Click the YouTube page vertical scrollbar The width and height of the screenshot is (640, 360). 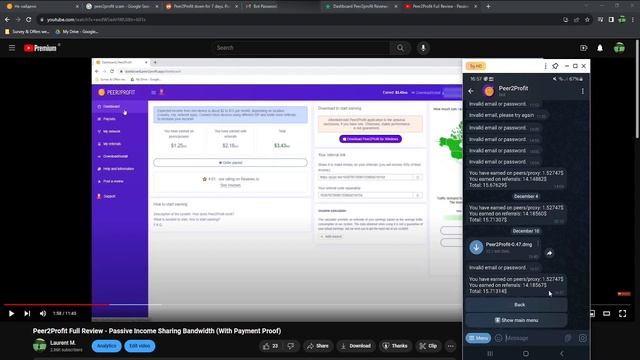click(x=638, y=88)
